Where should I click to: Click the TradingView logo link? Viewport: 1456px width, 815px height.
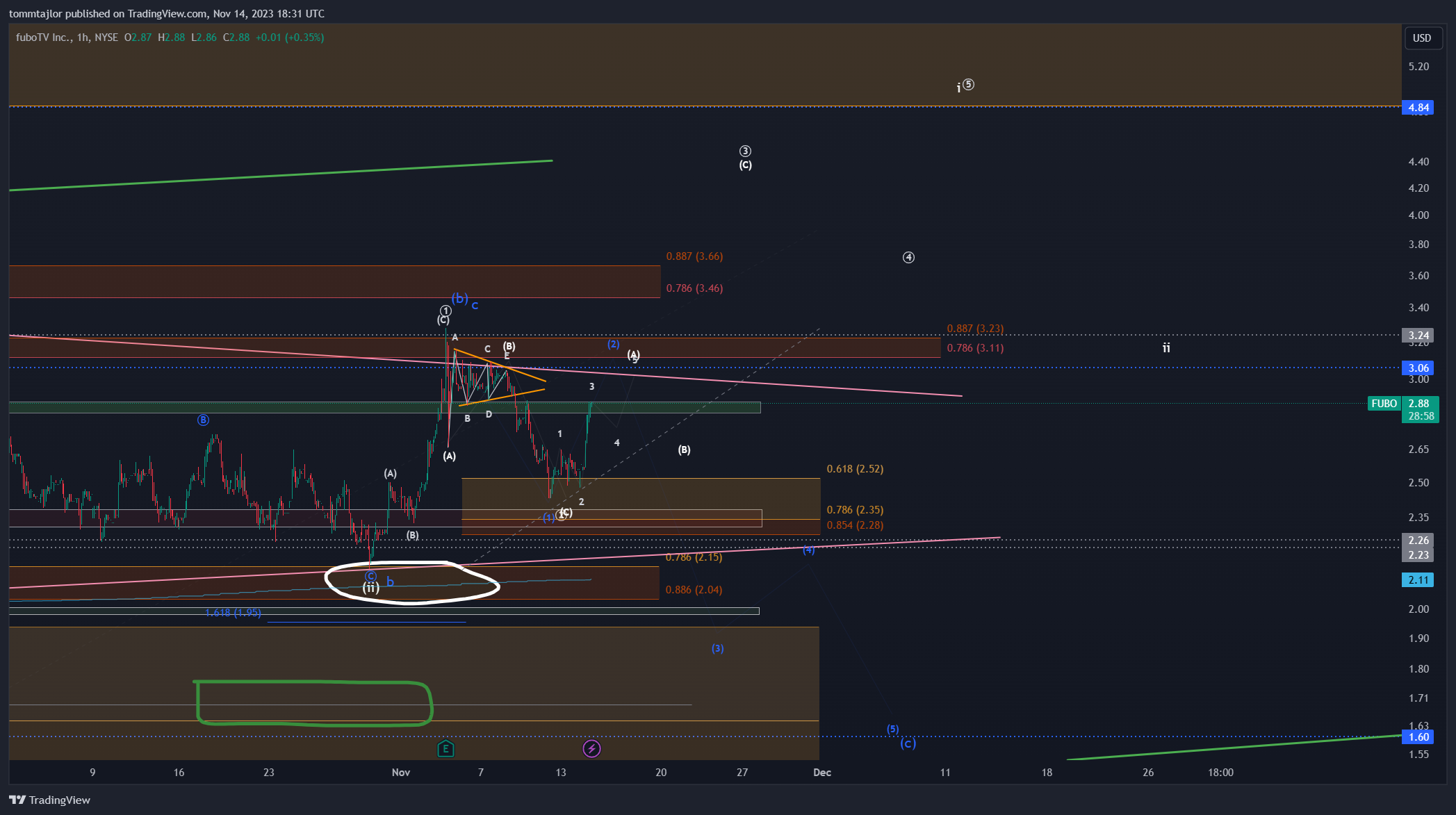[x=49, y=800]
